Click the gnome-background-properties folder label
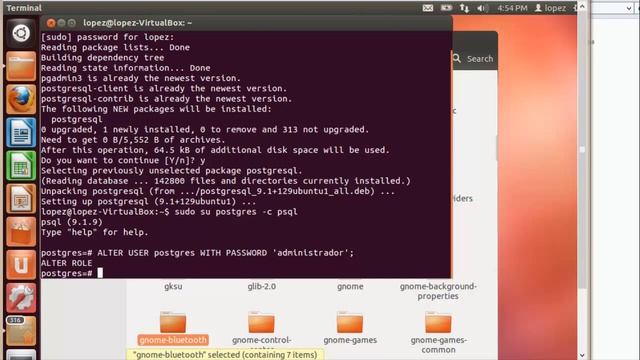The height and width of the screenshot is (360, 640). point(438,291)
